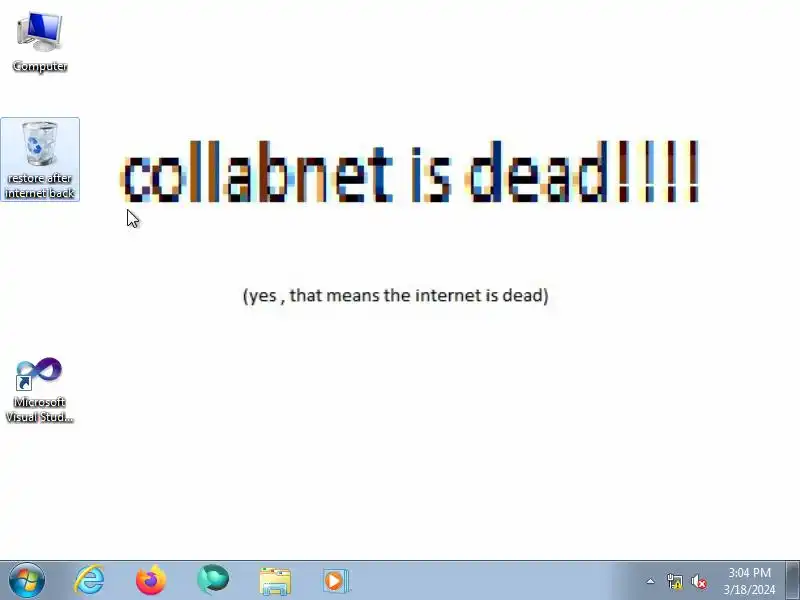Click the 'collabnet is dead!!!!' wallpaper text
Viewport: 800px width, 600px height.
click(410, 171)
